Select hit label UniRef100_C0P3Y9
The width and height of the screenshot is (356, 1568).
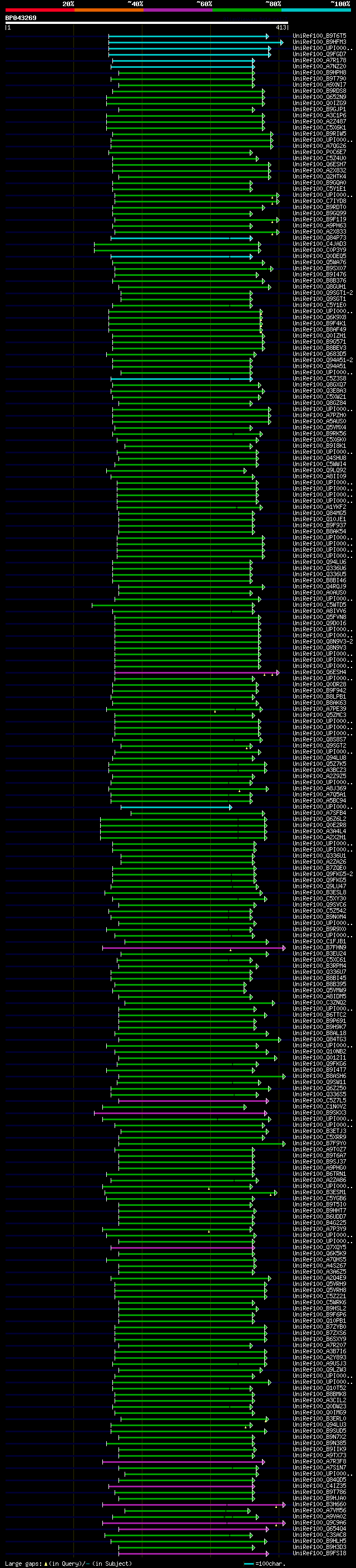click(319, 250)
